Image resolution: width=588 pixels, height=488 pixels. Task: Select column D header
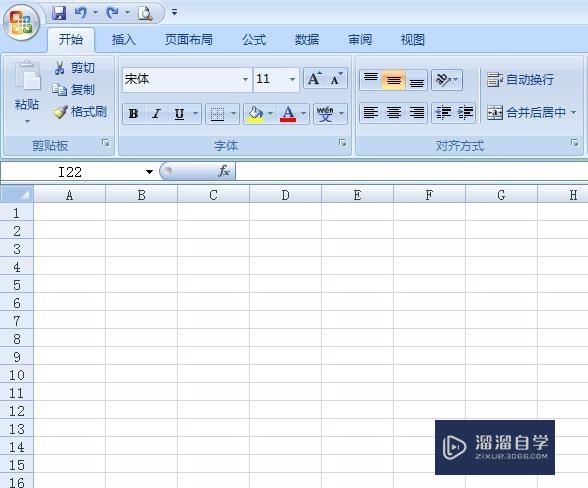coord(285,195)
